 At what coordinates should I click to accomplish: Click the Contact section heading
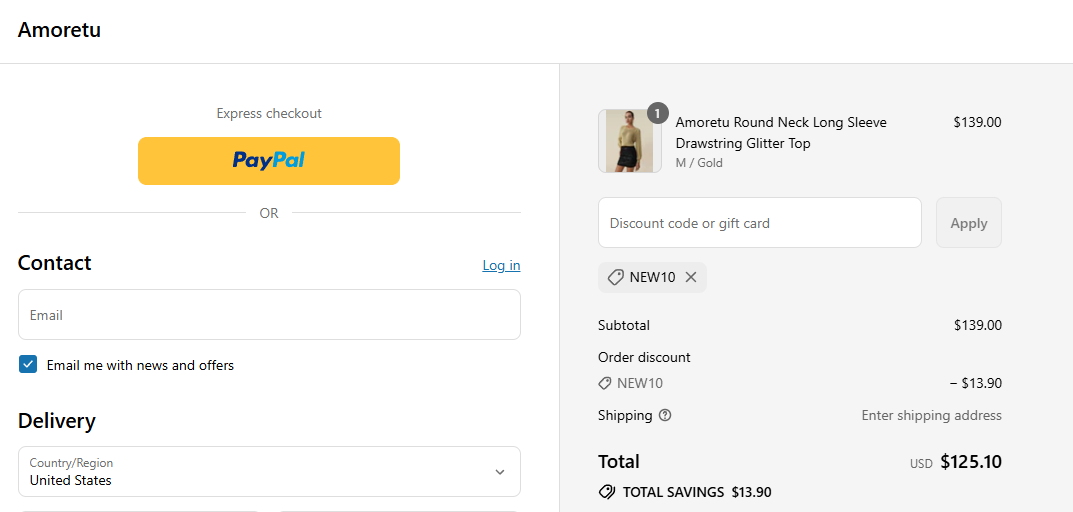tap(55, 264)
